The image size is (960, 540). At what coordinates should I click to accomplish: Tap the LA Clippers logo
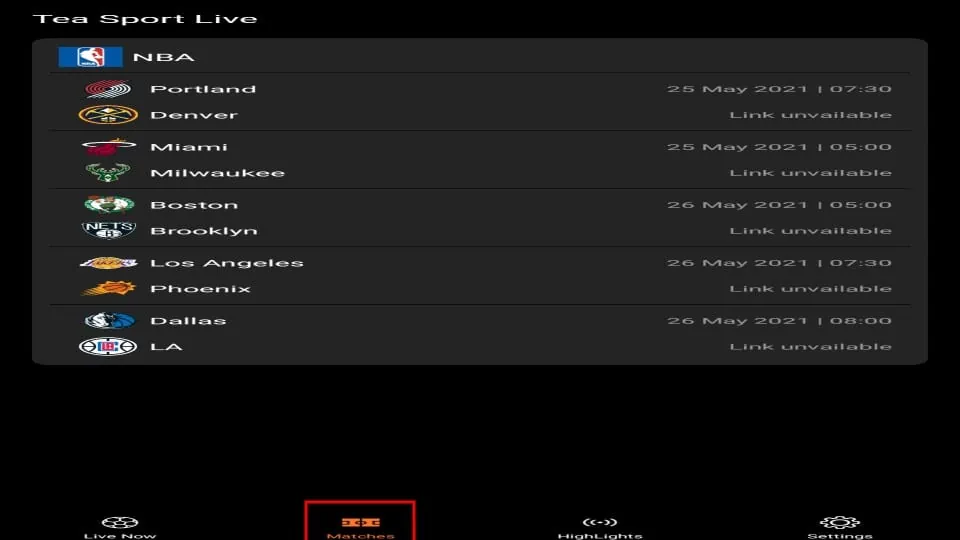(x=108, y=347)
